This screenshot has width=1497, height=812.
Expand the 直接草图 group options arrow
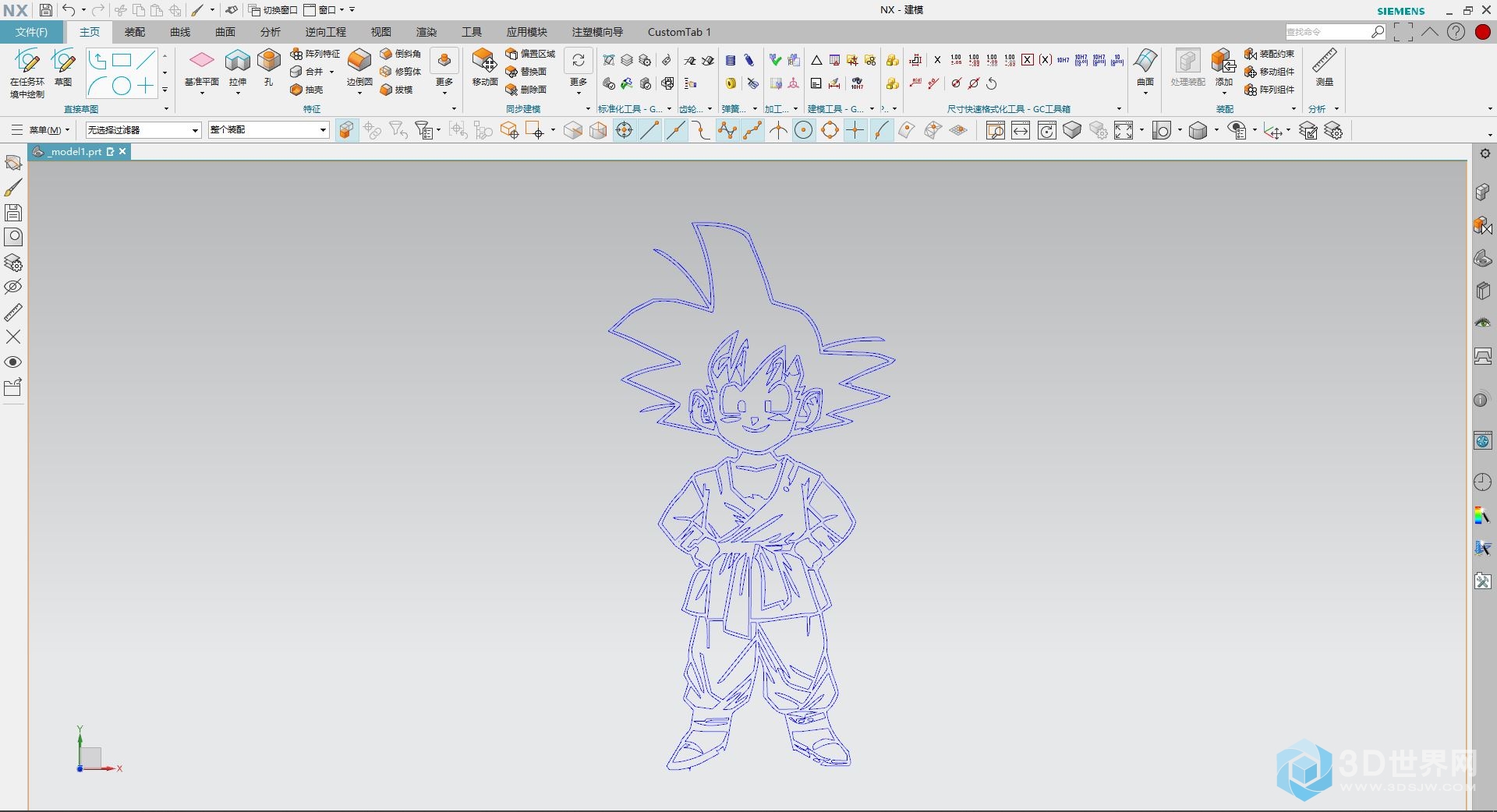(166, 108)
